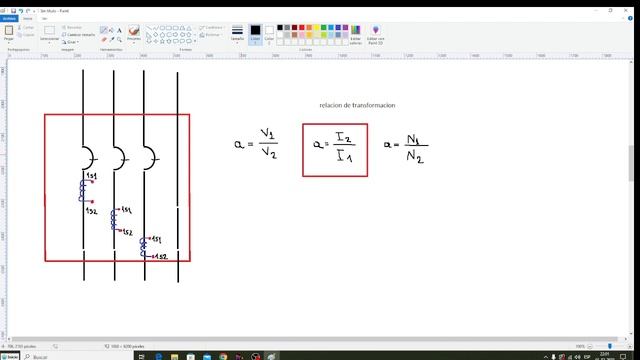Click the vertical scrollbar thumb
The width and height of the screenshot is (640, 360).
pos(631,163)
